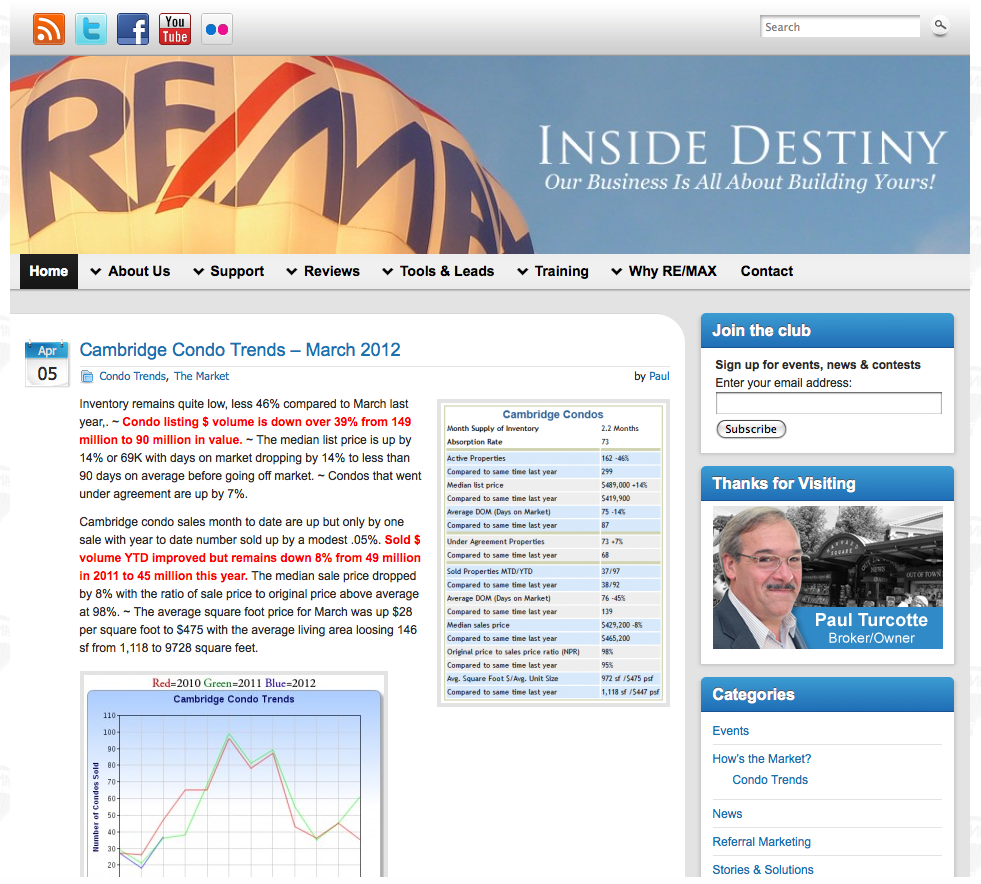Open the Referral Marketing category
This screenshot has width=981, height=884.
coord(761,842)
